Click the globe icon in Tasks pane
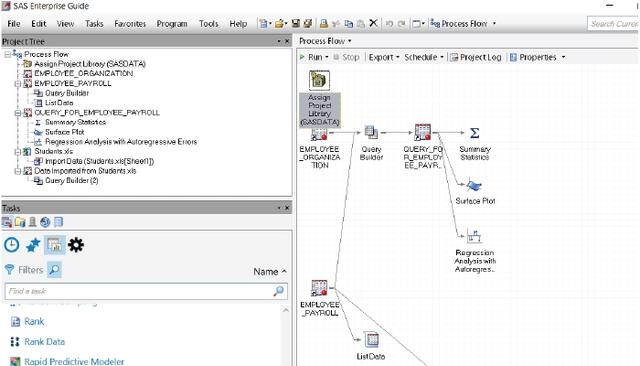This screenshot has height=366, width=640. pos(45,222)
